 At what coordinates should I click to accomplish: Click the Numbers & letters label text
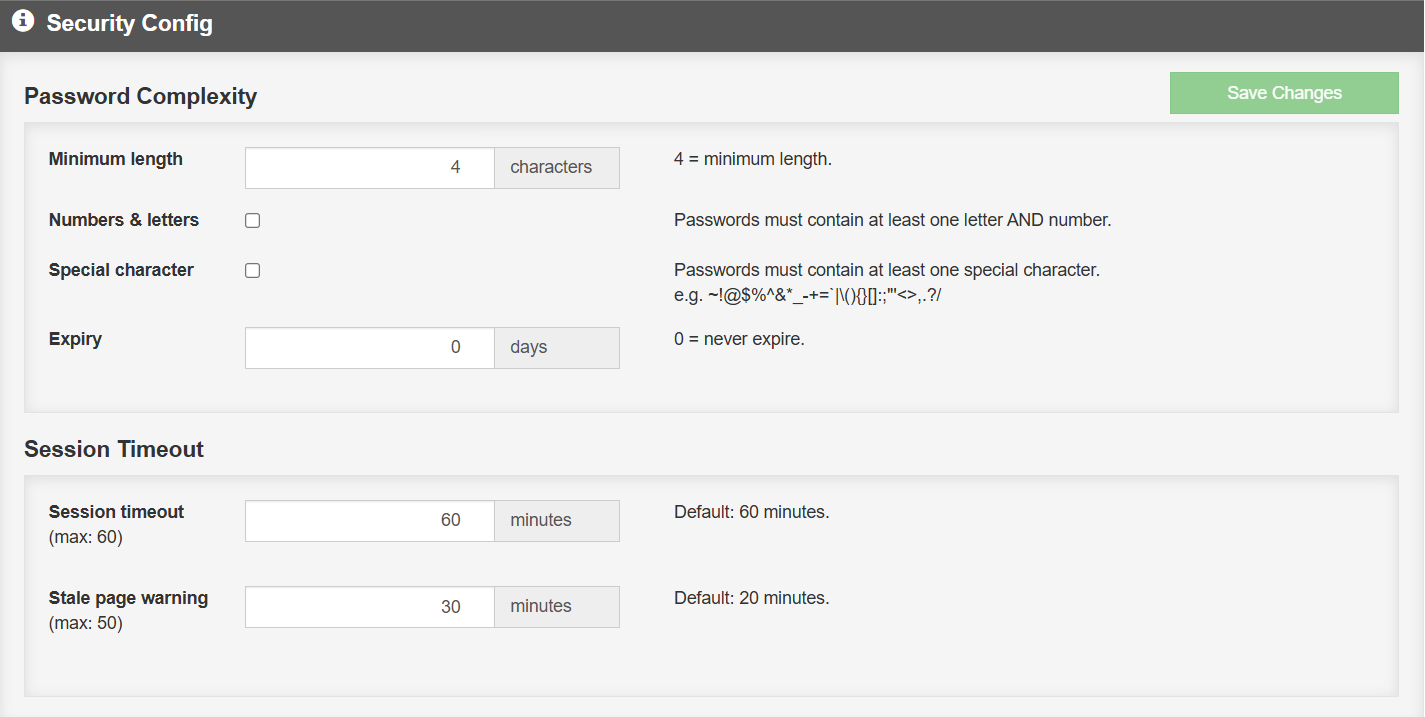(x=124, y=220)
